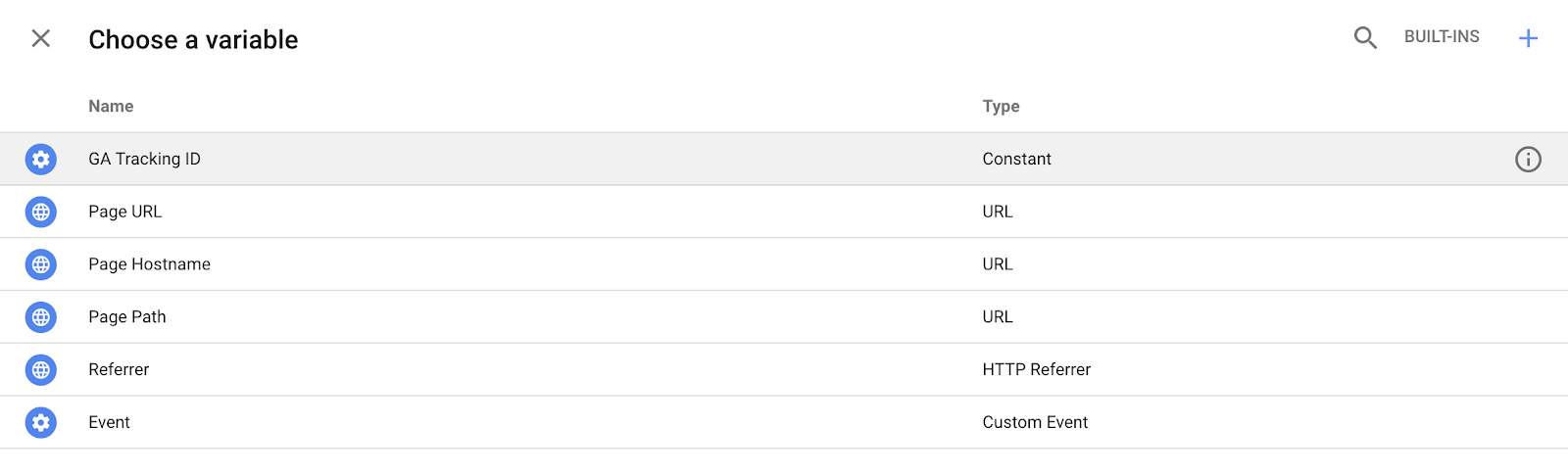Viewport: 1568px width, 474px height.
Task: Click the Page URL globe icon
Action: pyautogui.click(x=40, y=212)
